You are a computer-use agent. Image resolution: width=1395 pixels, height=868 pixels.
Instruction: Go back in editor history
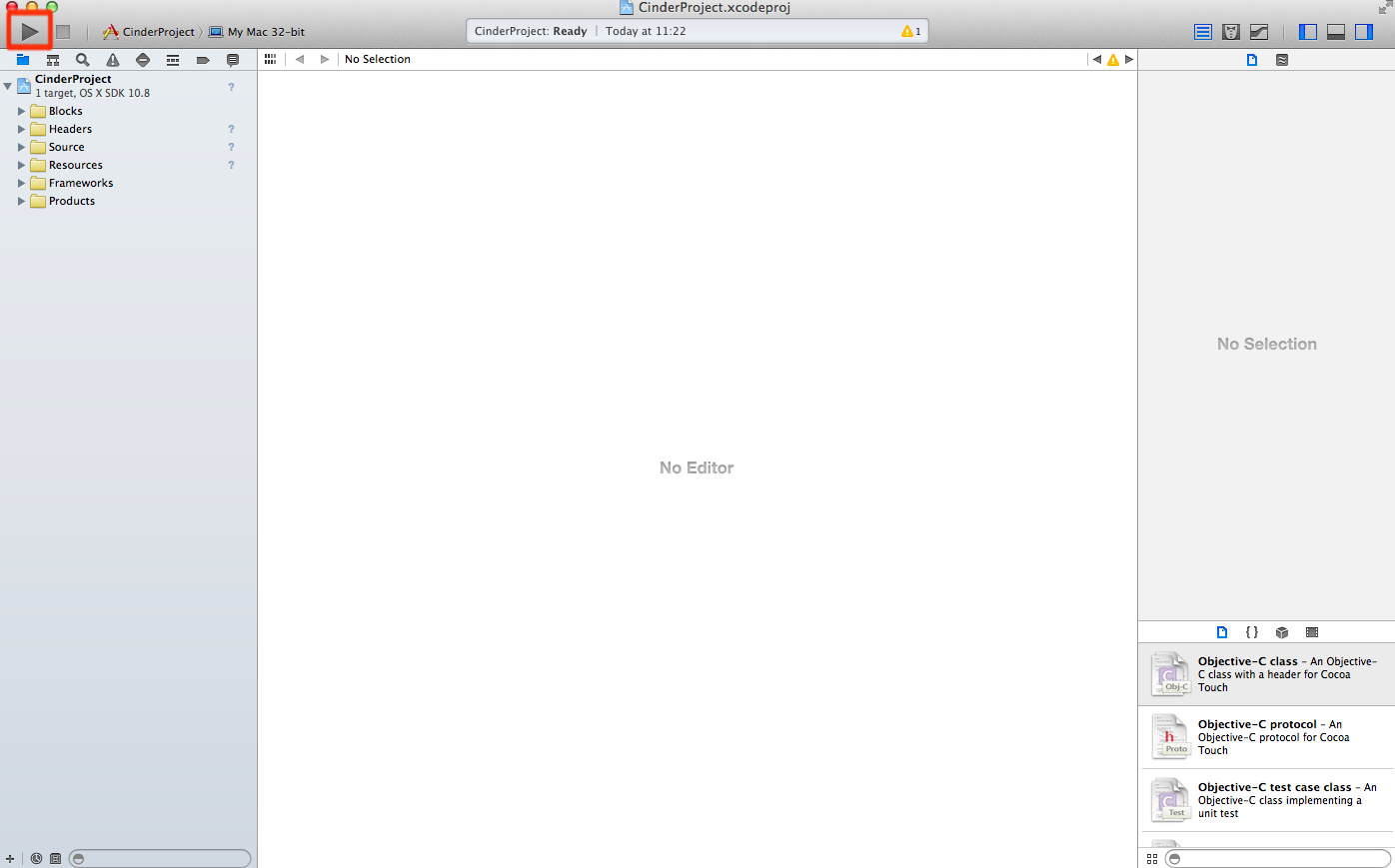(300, 59)
